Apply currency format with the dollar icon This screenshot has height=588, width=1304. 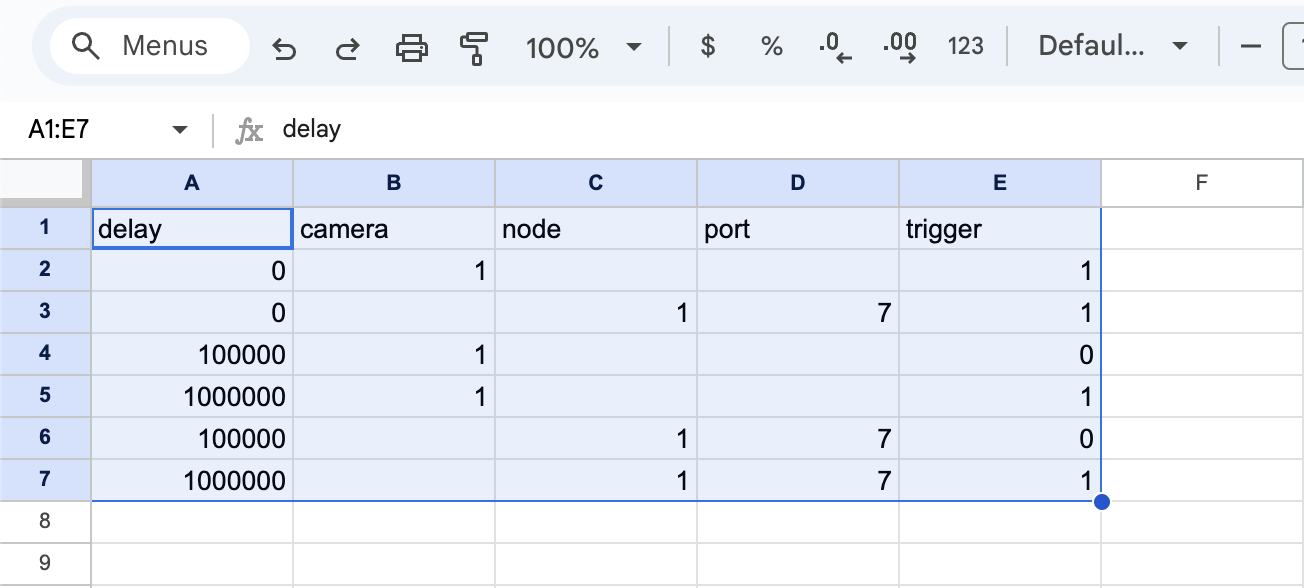pos(707,46)
